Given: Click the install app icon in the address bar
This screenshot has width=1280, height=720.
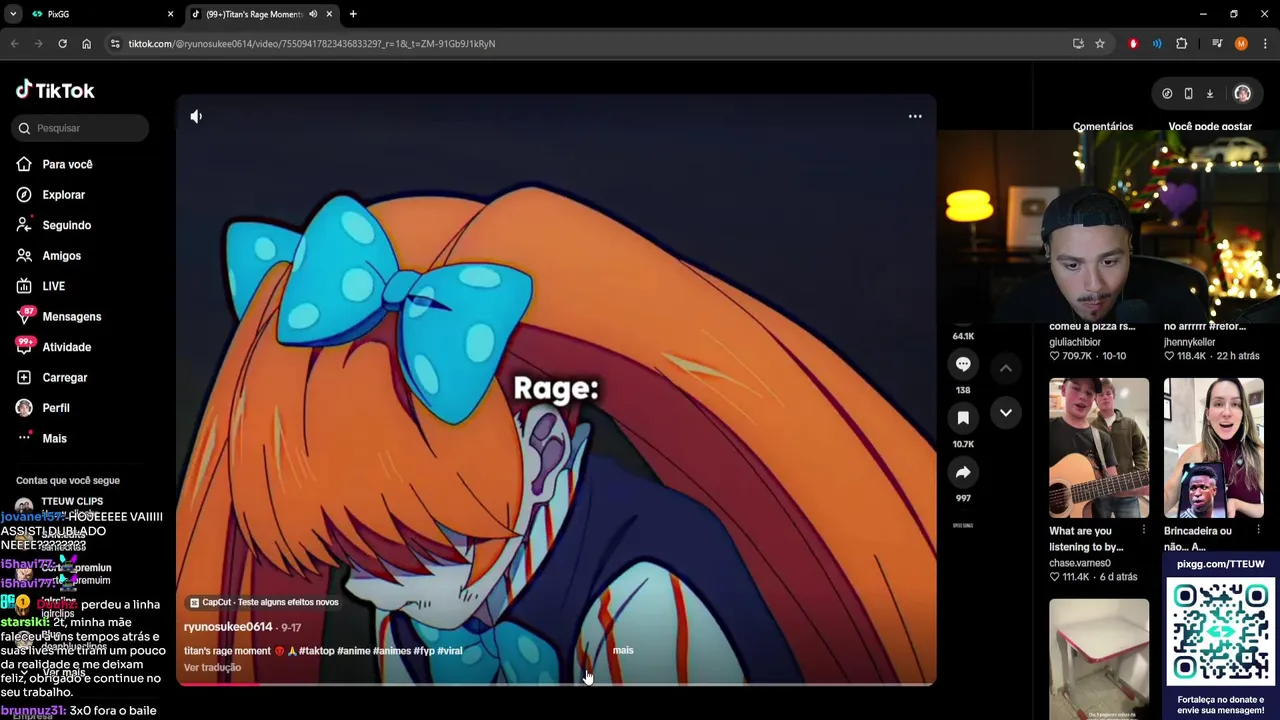Looking at the screenshot, I should pyautogui.click(x=1078, y=44).
